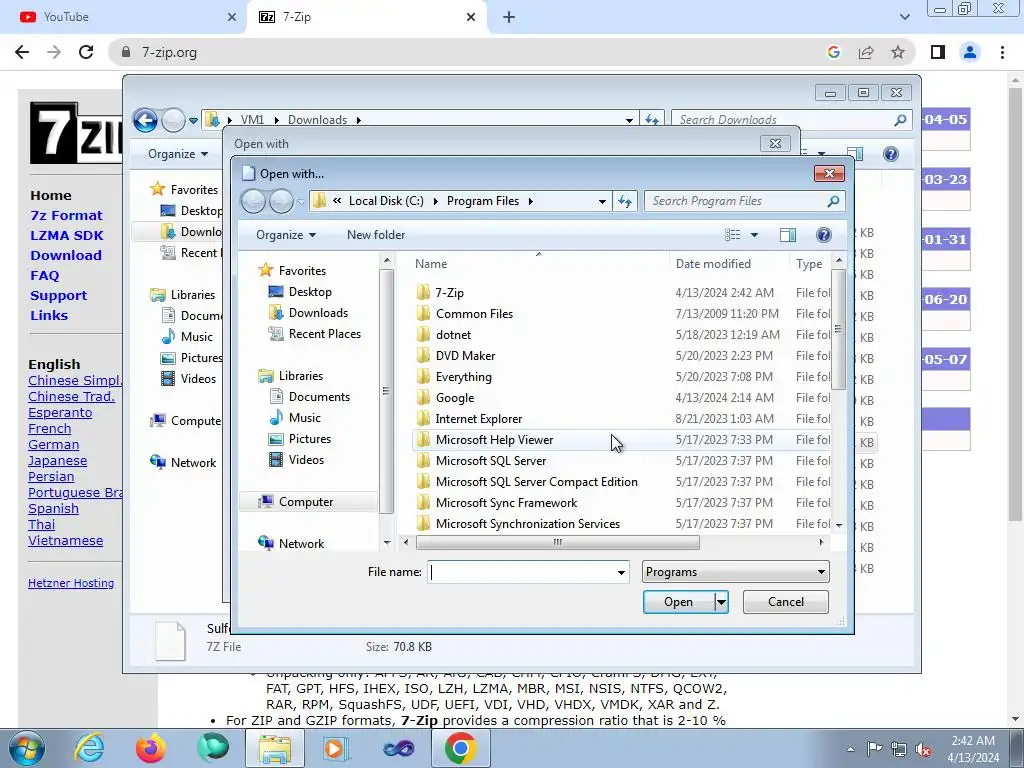Click the Open button
This screenshot has height=768, width=1024.
tap(679, 601)
